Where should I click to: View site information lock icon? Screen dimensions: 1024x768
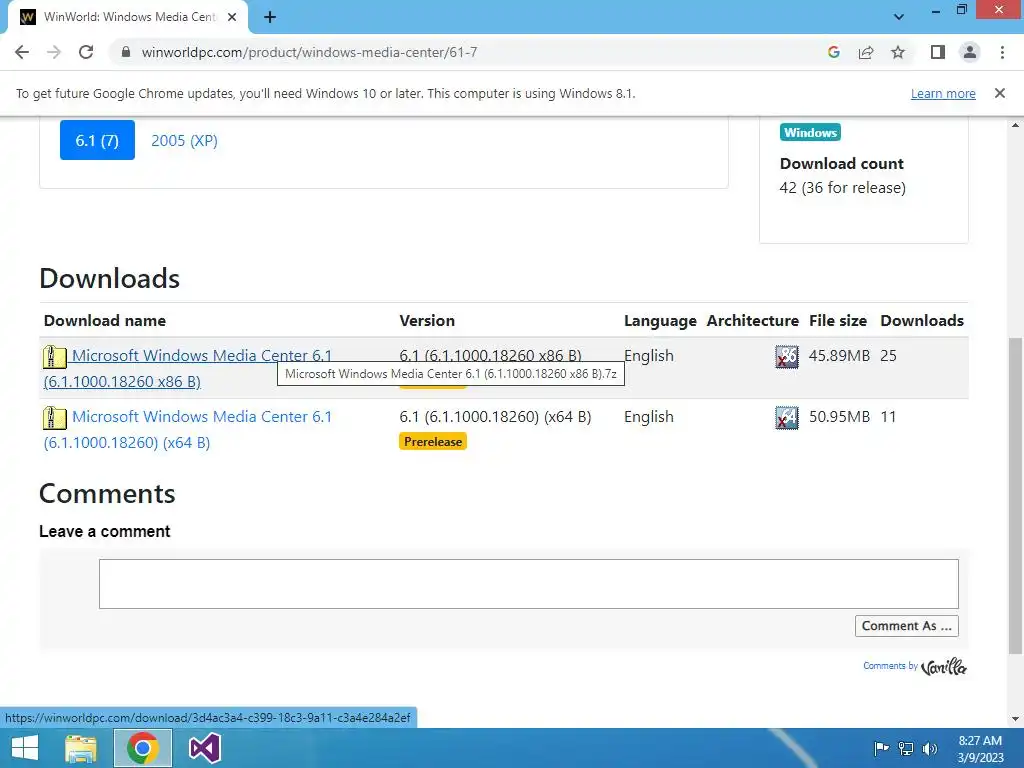[x=126, y=52]
